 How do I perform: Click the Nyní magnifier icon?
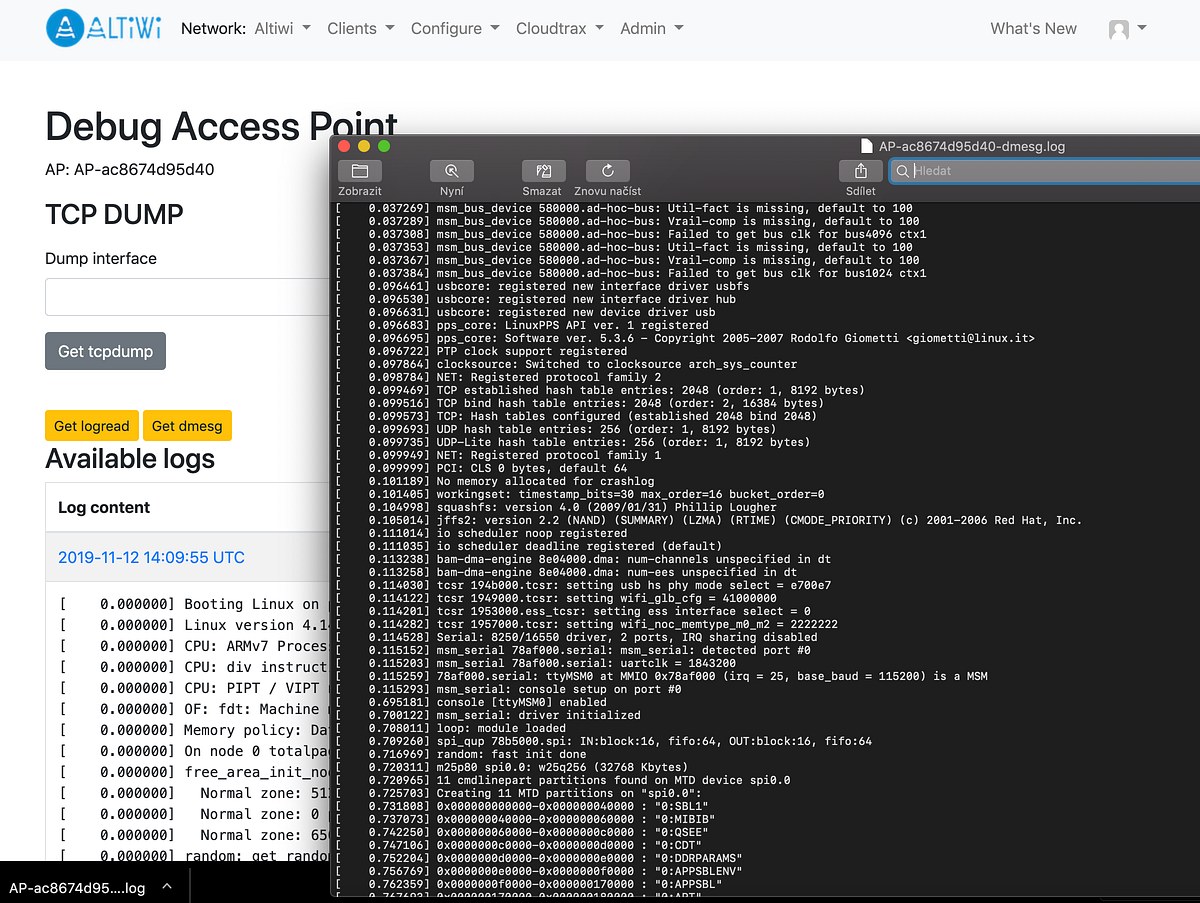(x=451, y=170)
